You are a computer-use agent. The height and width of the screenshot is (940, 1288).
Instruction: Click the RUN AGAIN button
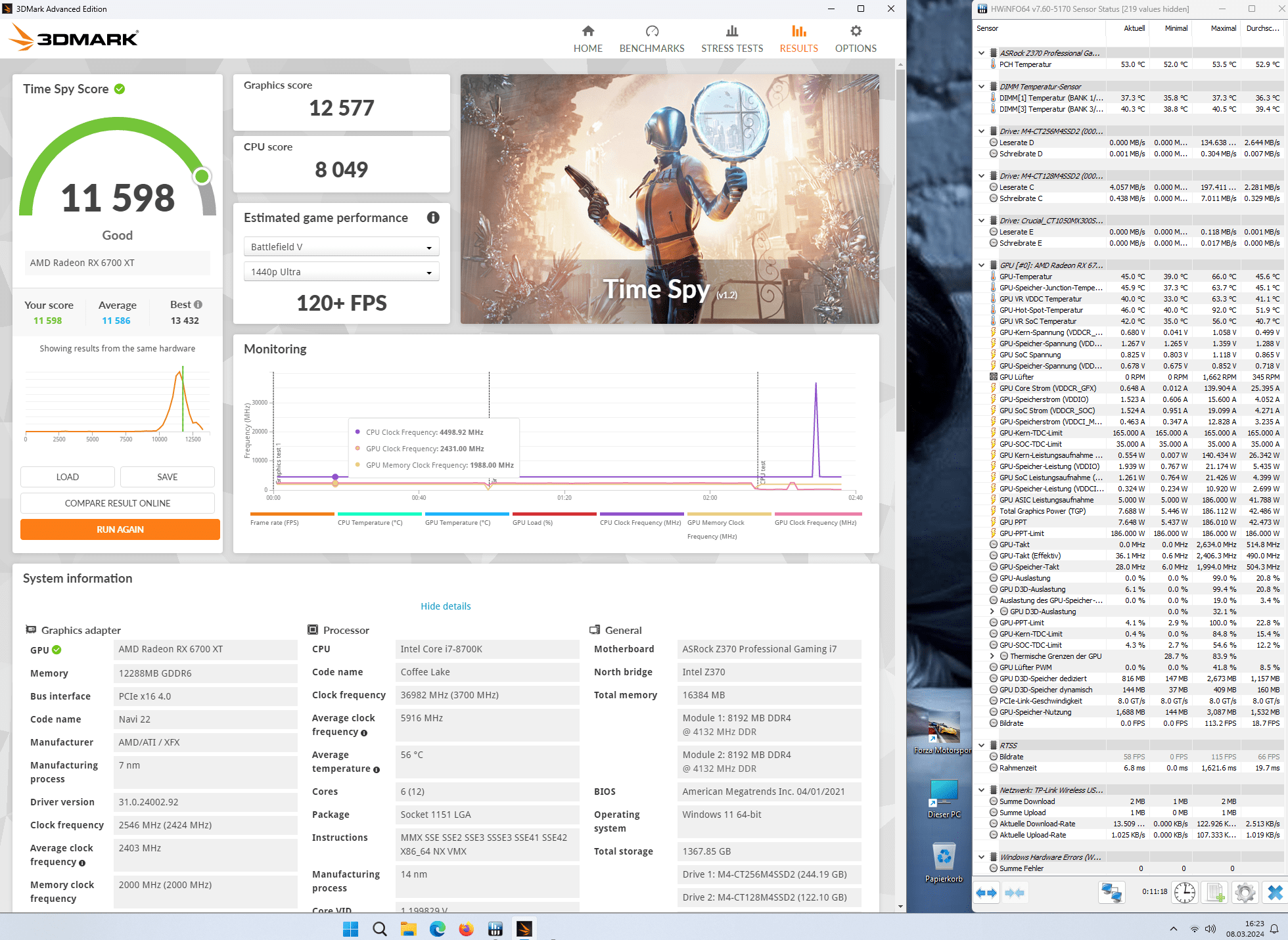[120, 529]
